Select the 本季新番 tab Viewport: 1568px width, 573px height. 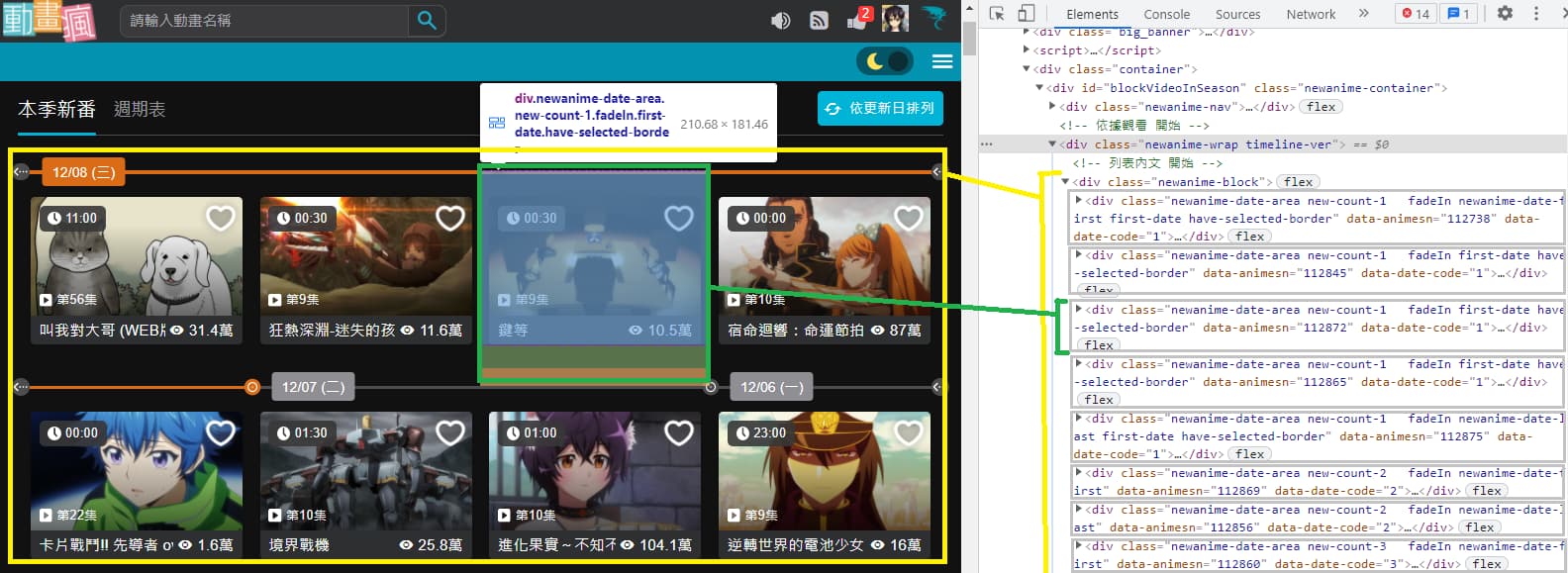[56, 109]
